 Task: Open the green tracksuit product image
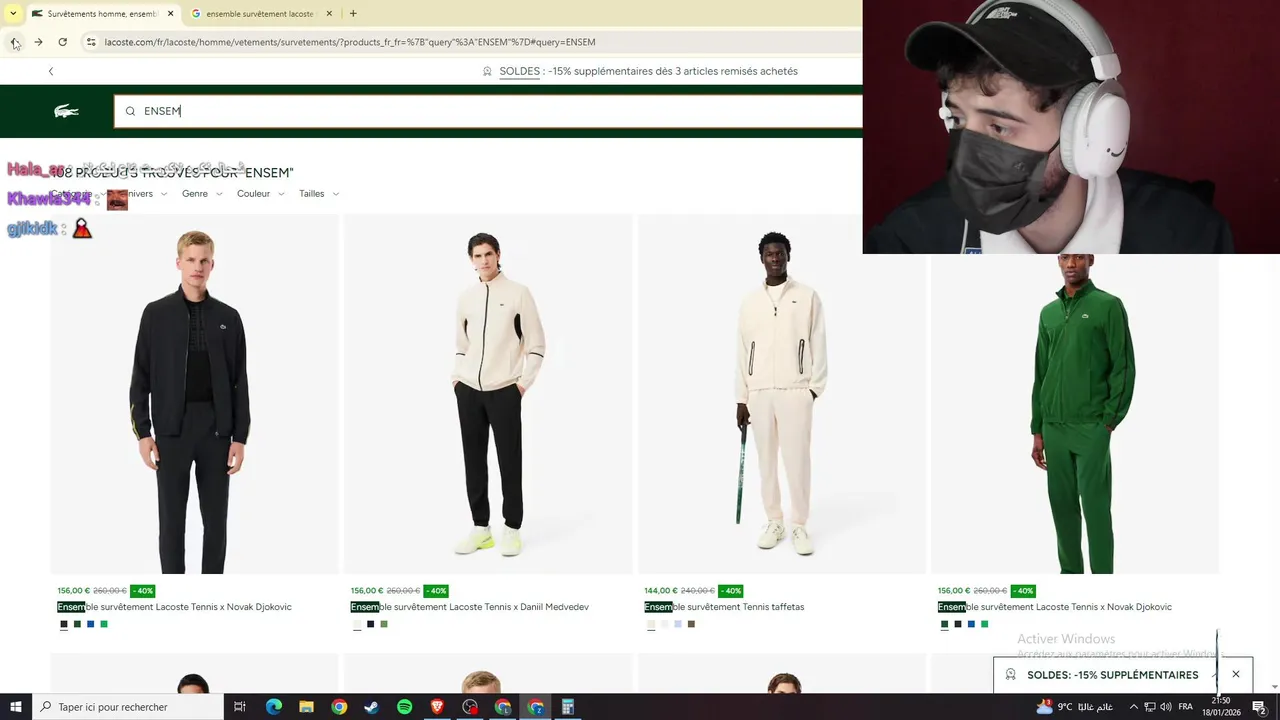pyautogui.click(x=1074, y=414)
